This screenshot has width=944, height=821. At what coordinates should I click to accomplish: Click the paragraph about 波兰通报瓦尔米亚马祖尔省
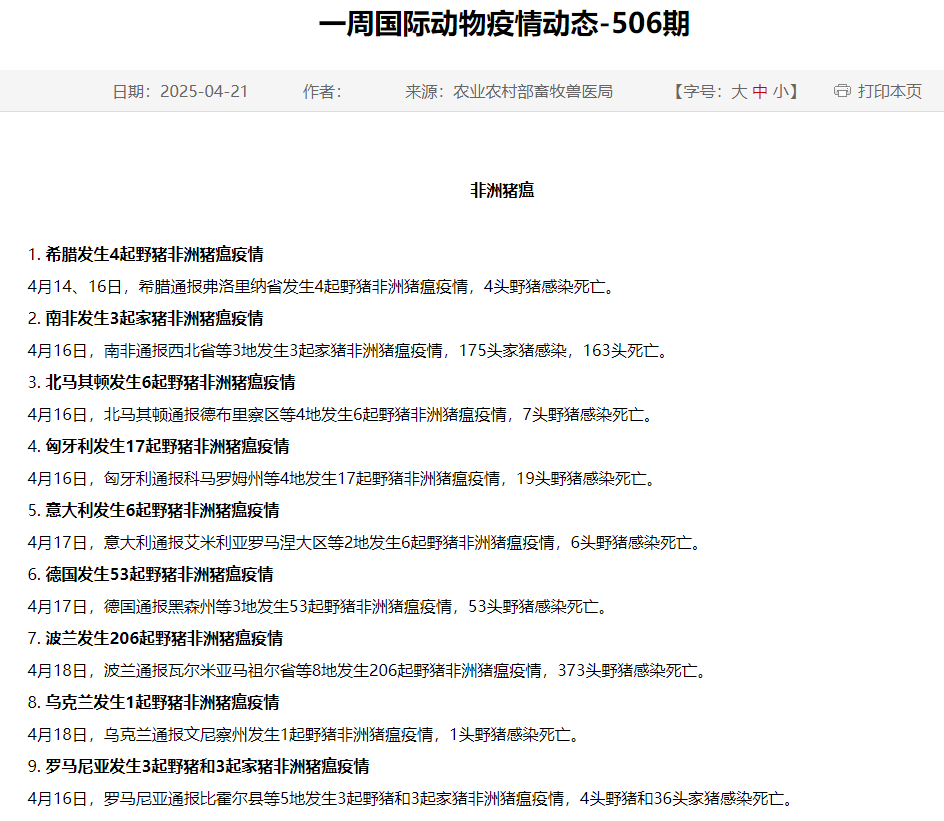click(368, 671)
